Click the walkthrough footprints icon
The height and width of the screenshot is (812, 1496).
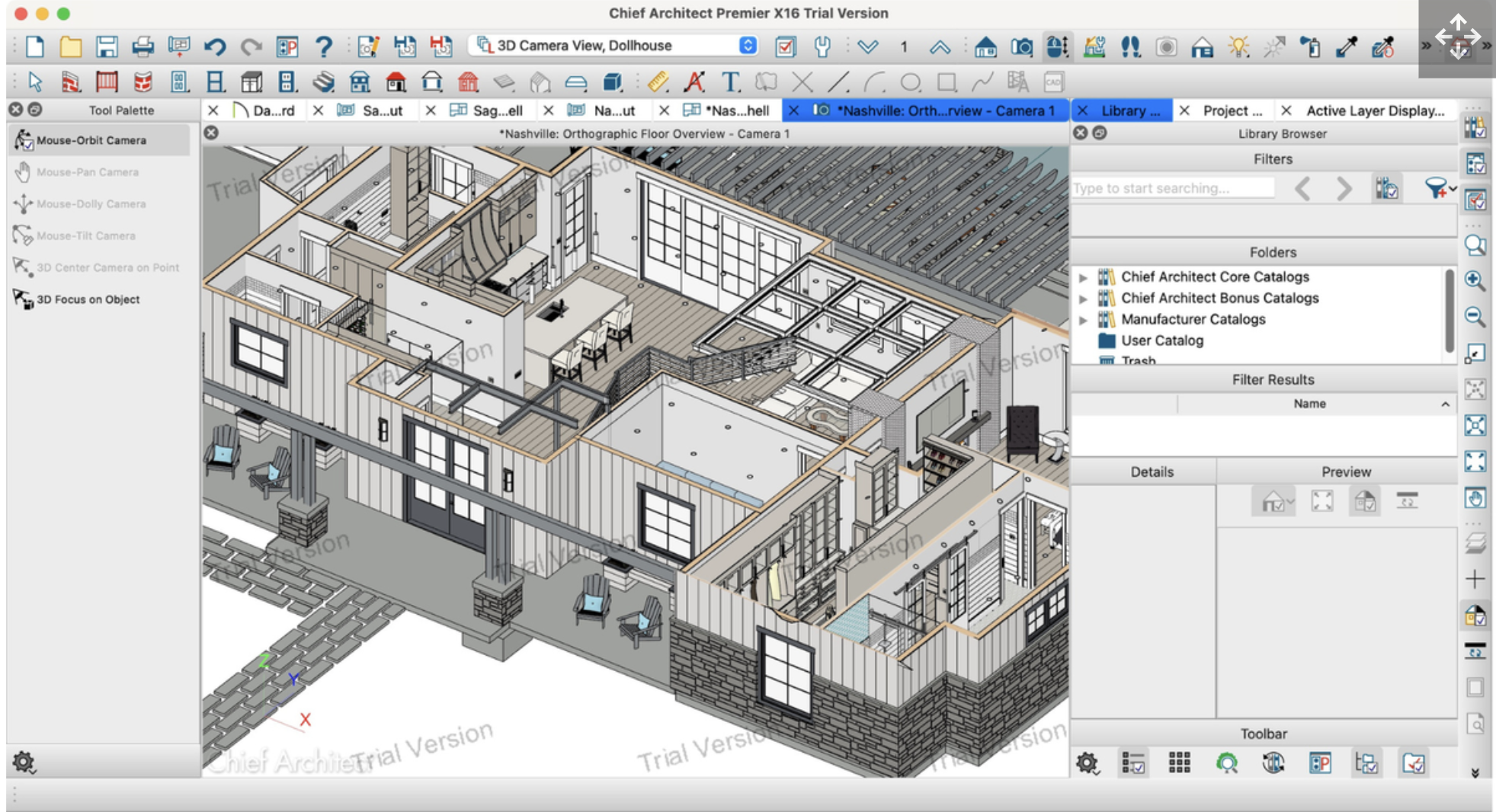(x=1130, y=46)
